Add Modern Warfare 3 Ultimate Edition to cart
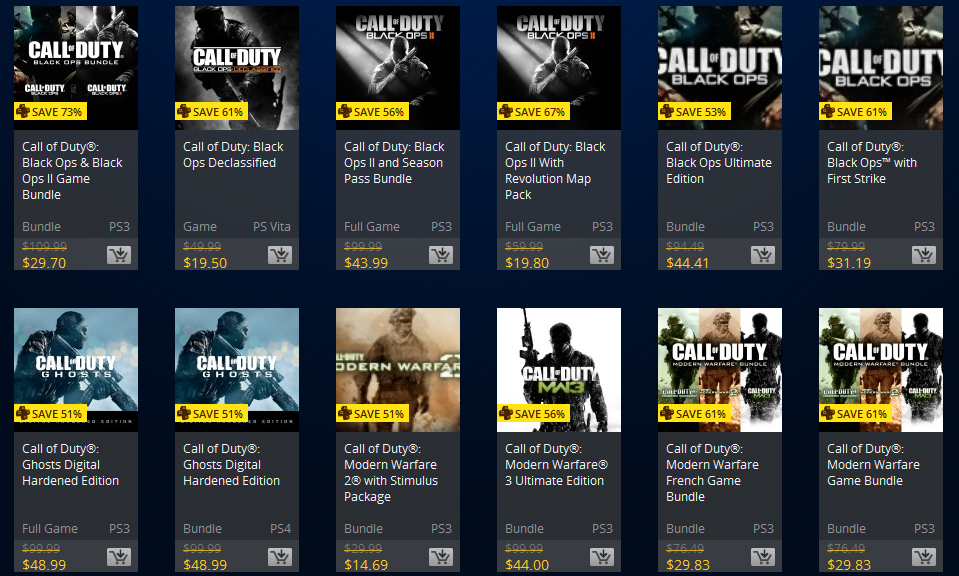Screen dimensions: 959x576 coord(602,557)
